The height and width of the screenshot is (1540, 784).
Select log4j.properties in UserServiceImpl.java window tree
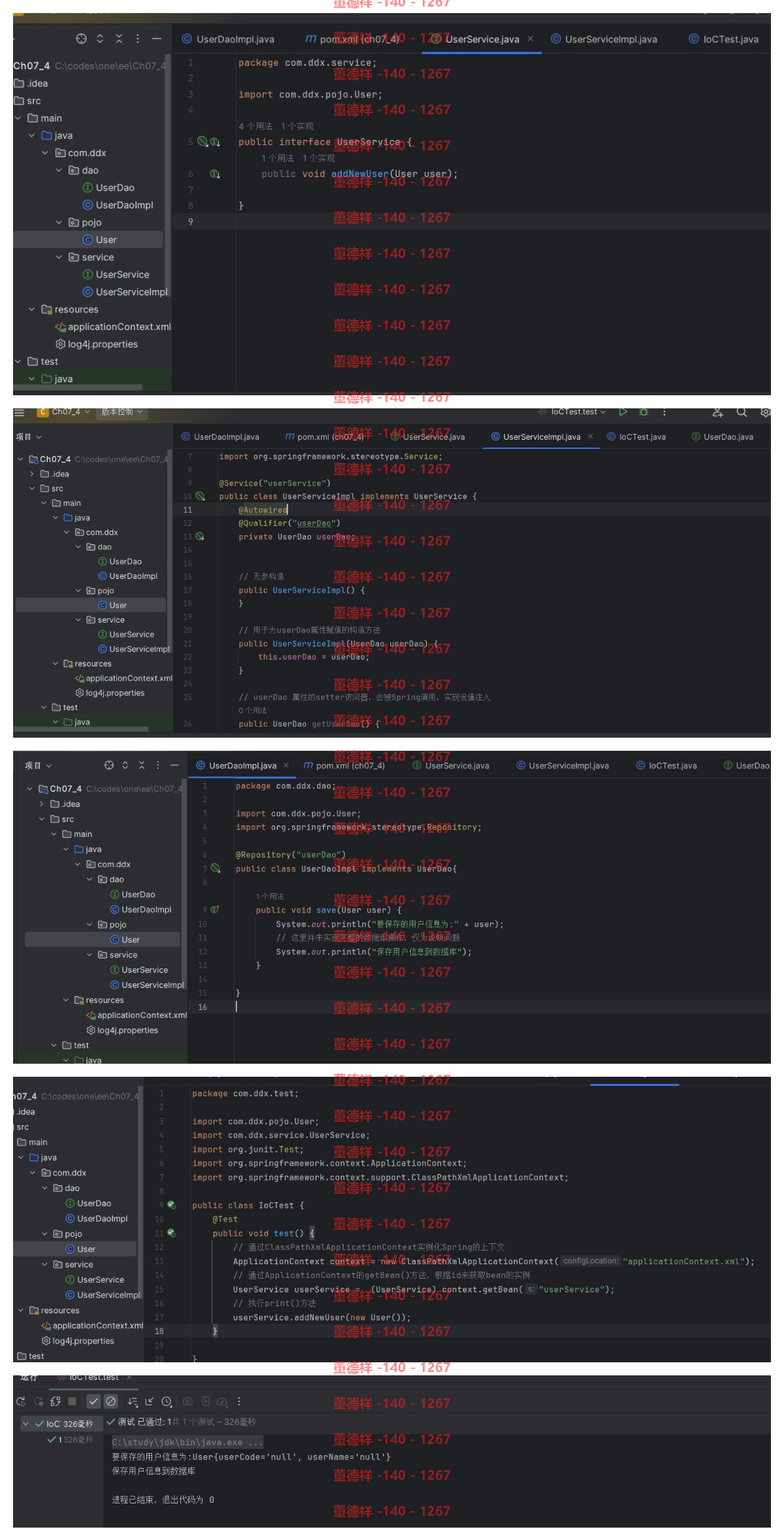(110, 693)
